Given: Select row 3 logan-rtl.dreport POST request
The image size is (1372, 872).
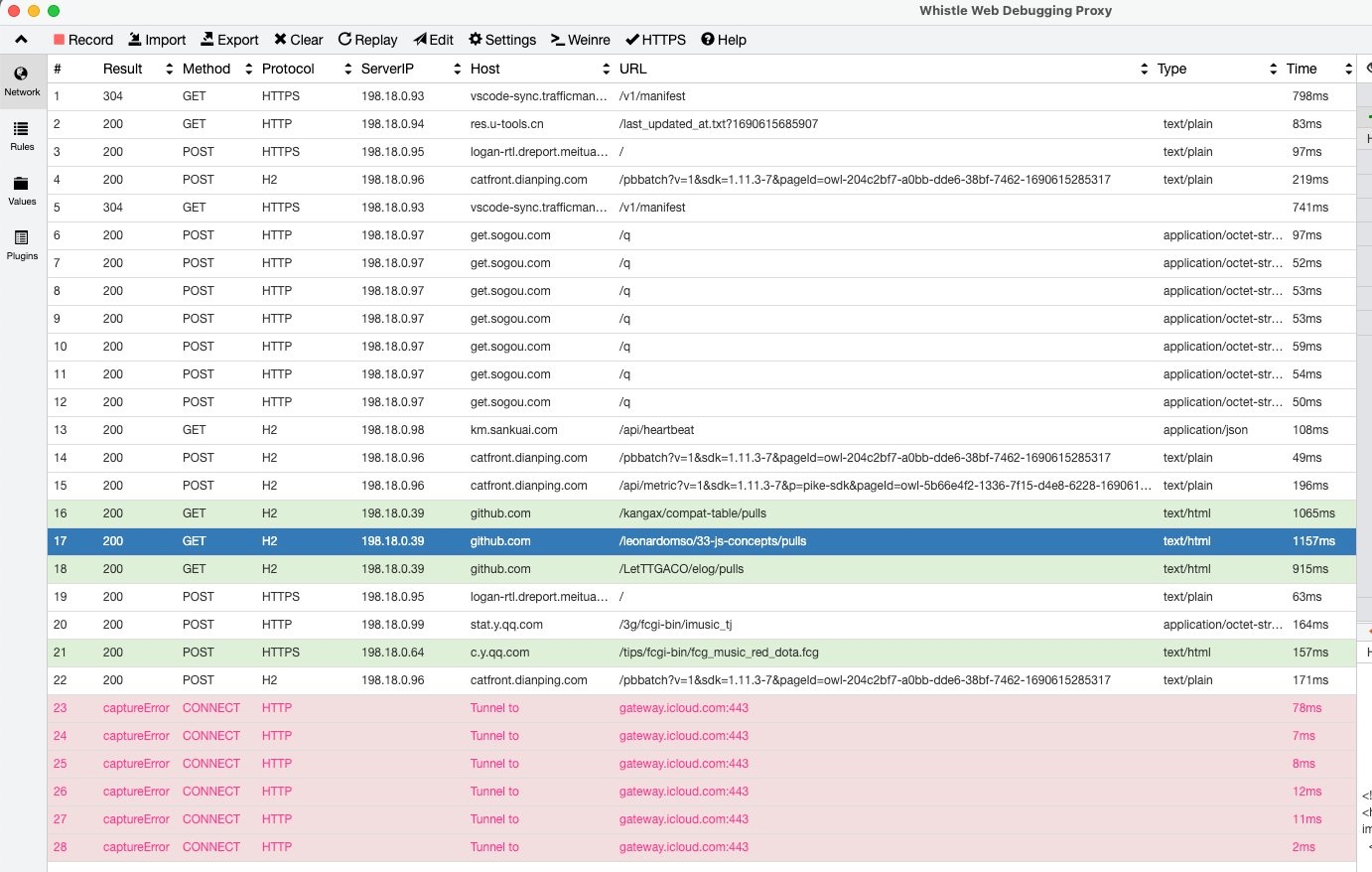Looking at the screenshot, I should click(x=702, y=152).
